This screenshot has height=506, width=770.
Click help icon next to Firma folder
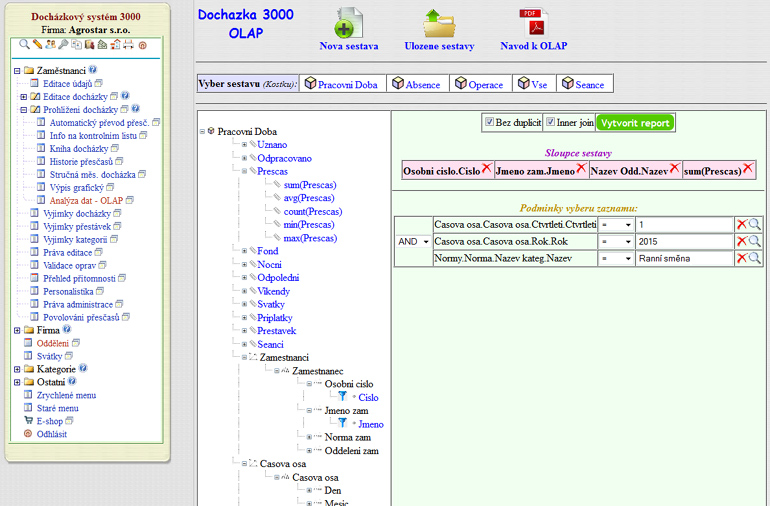coord(67,329)
